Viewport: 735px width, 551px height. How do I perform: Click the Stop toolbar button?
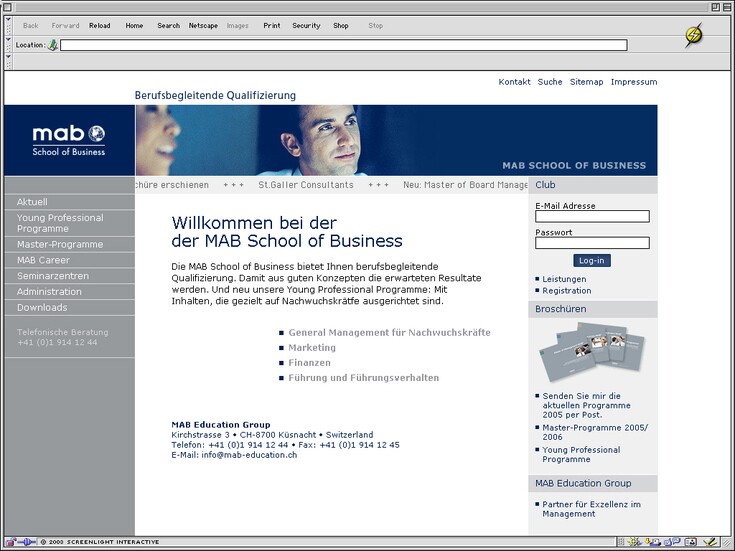point(375,26)
